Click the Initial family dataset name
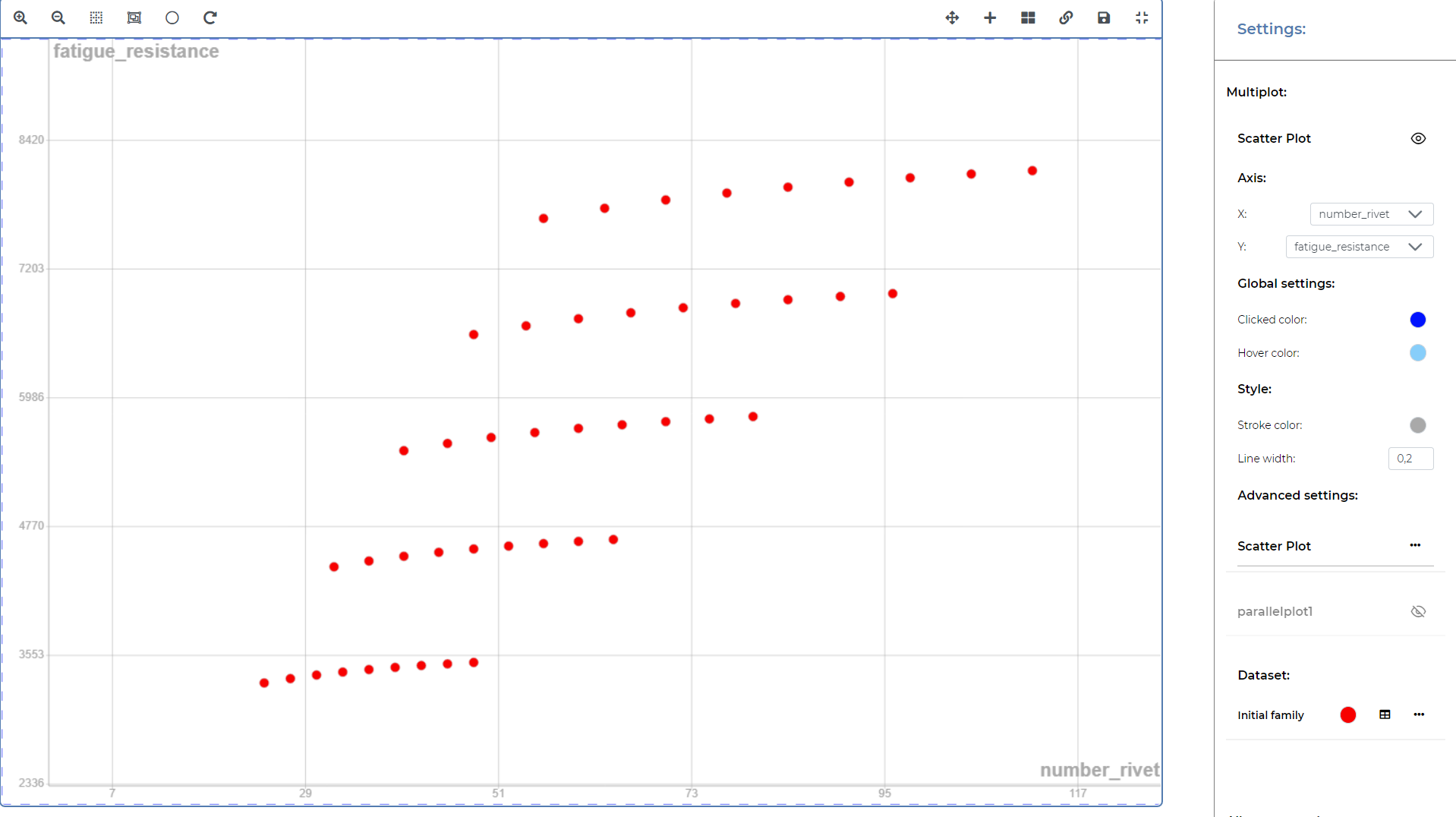 [x=1270, y=715]
